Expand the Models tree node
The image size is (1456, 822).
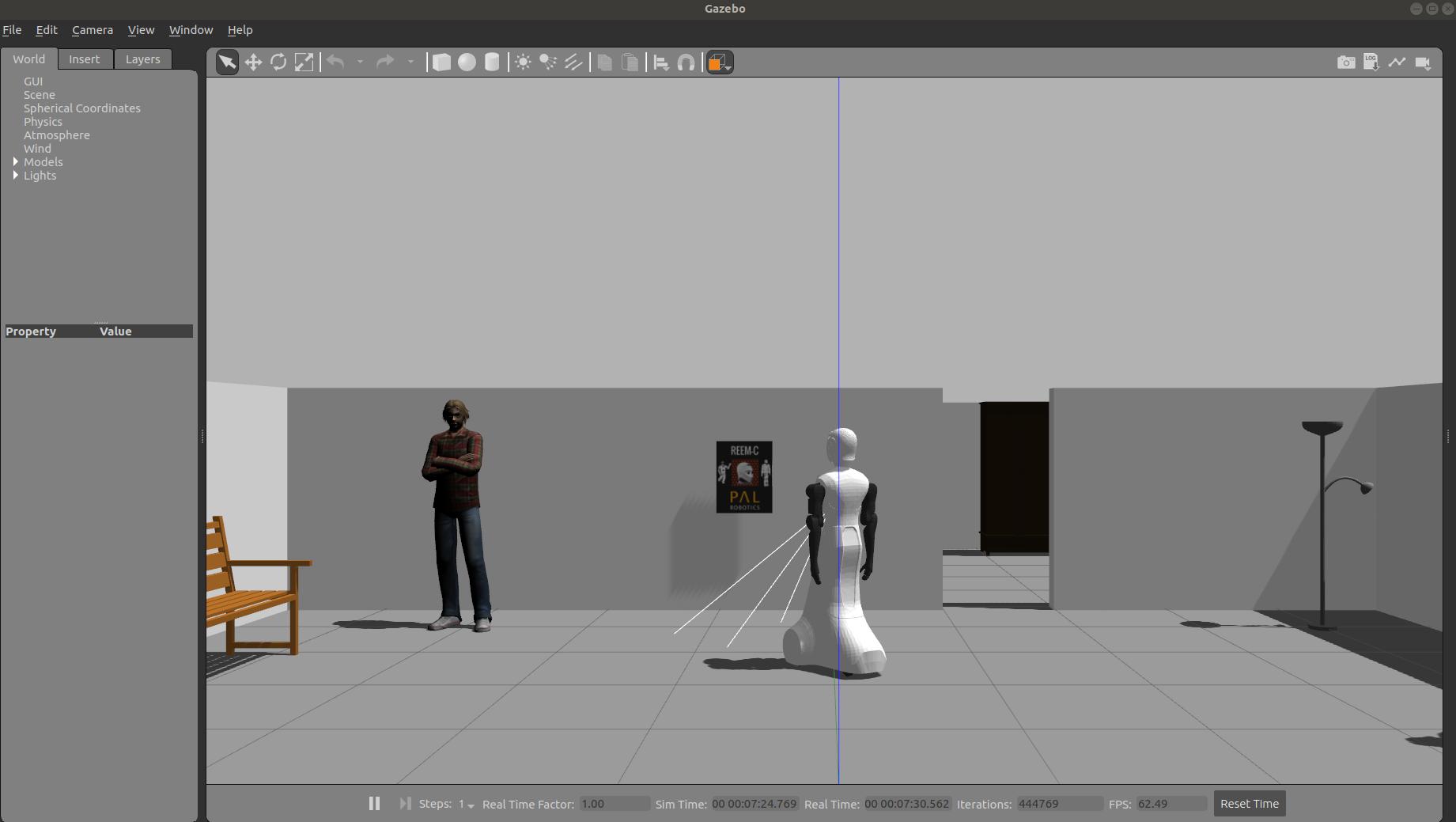point(16,162)
